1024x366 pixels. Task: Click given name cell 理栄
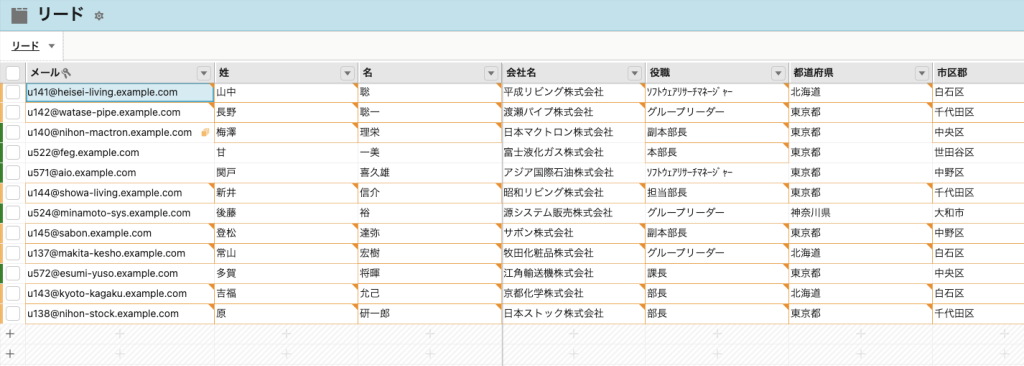pos(430,133)
